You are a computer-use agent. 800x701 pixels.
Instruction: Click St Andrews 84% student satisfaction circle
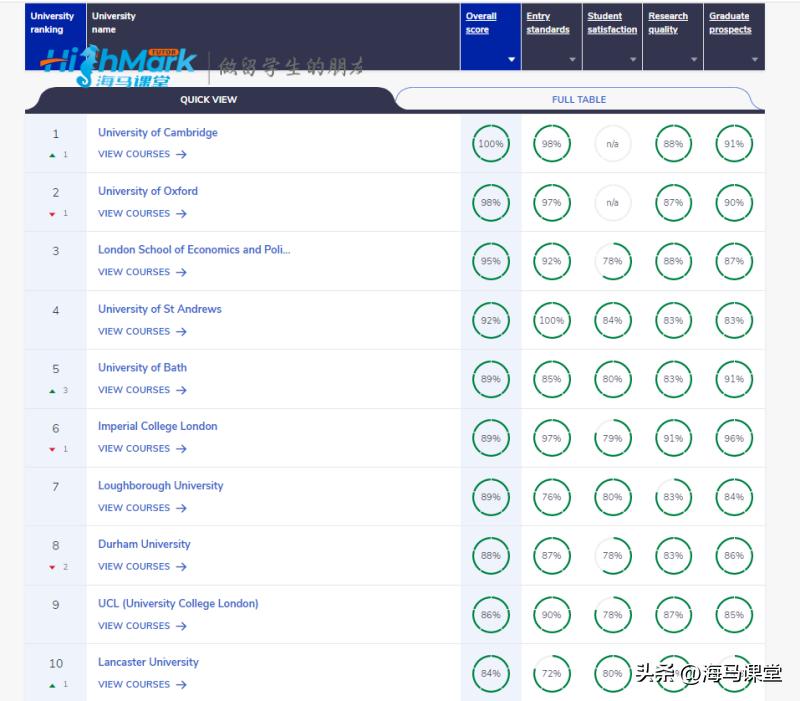[612, 320]
